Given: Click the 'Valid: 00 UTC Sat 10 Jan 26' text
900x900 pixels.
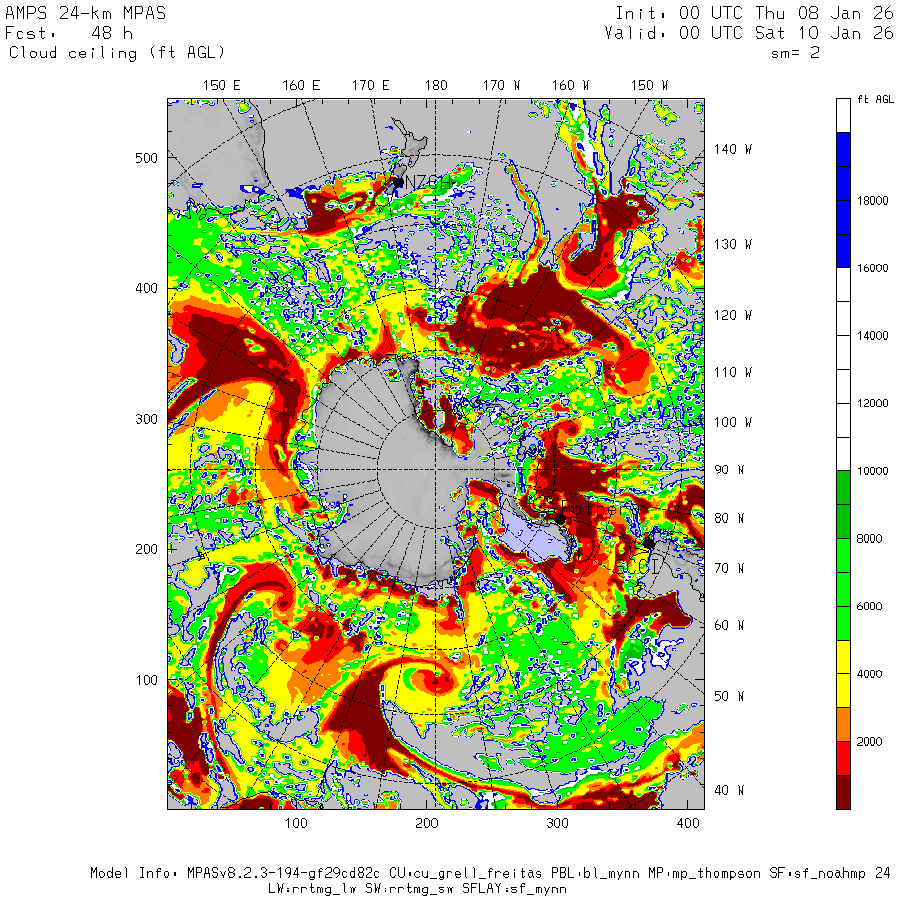Looking at the screenshot, I should (749, 33).
